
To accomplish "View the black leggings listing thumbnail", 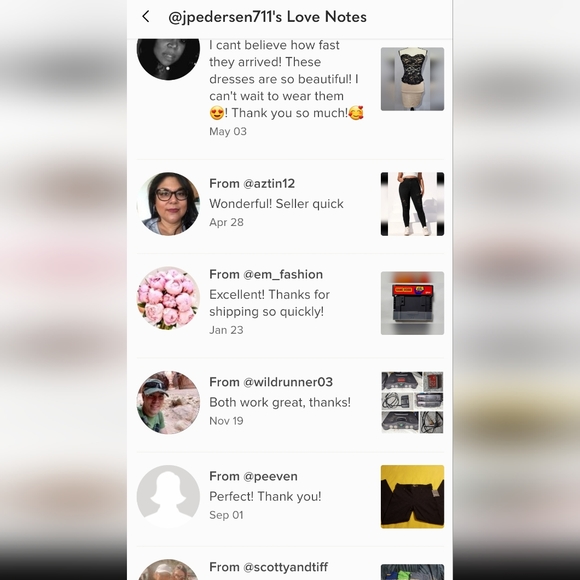I will click(x=412, y=204).
